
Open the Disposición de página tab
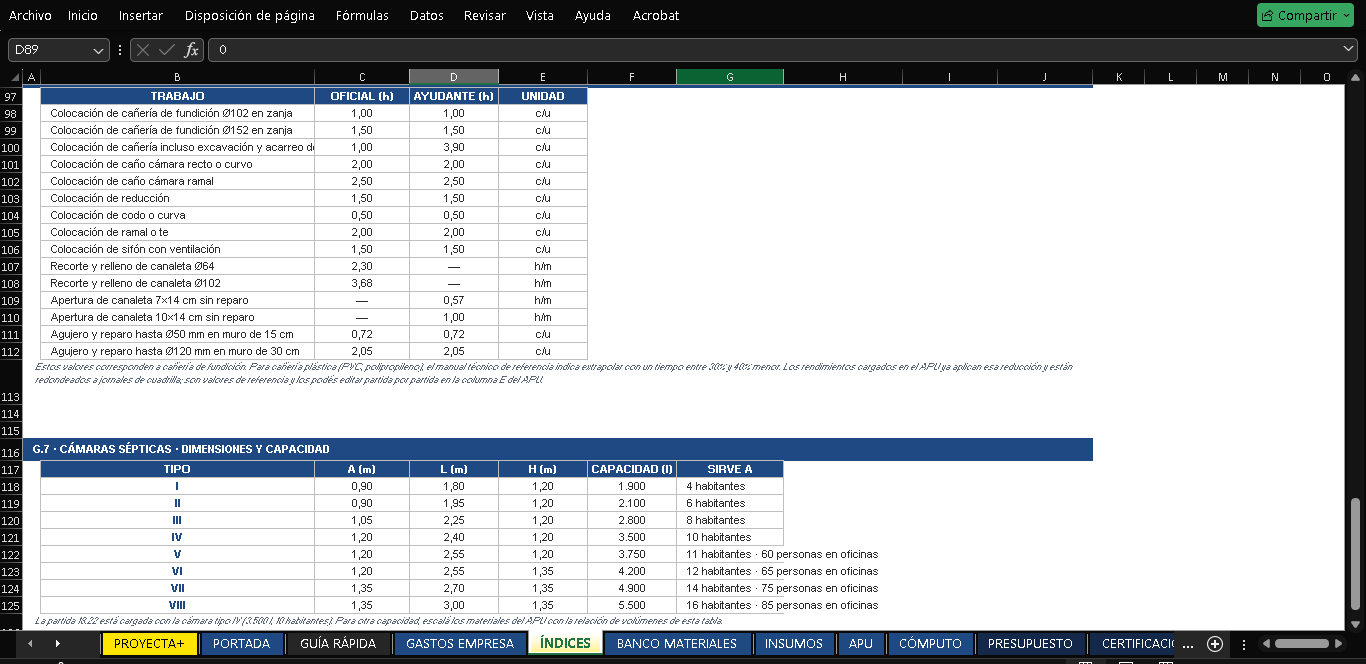(250, 15)
